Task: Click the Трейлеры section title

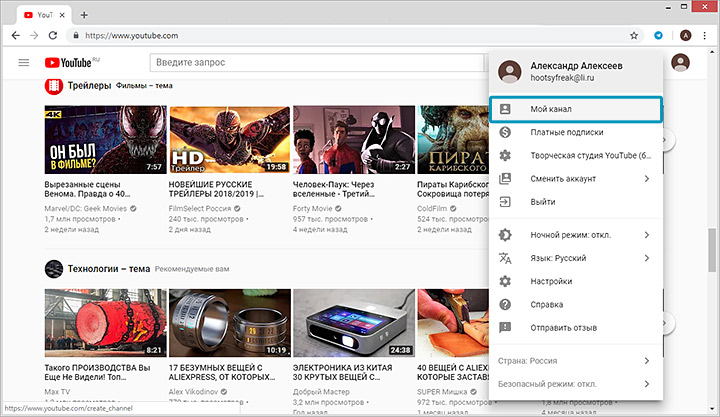Action: tap(89, 85)
